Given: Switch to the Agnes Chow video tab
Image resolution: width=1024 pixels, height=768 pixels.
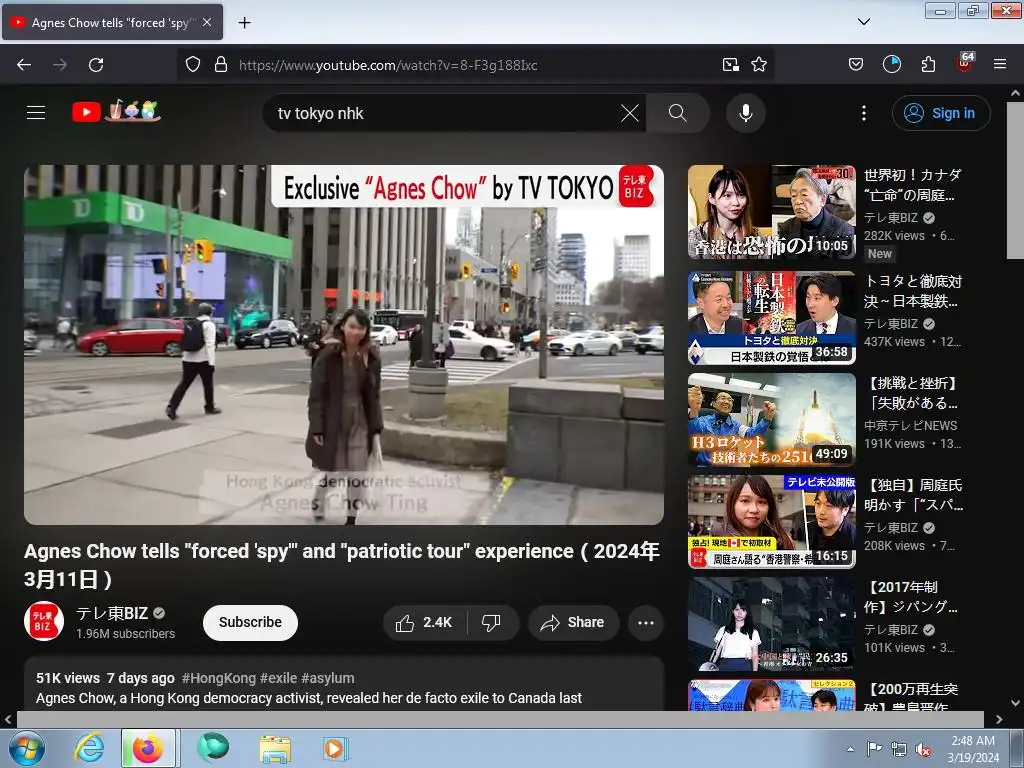Looking at the screenshot, I should [112, 22].
